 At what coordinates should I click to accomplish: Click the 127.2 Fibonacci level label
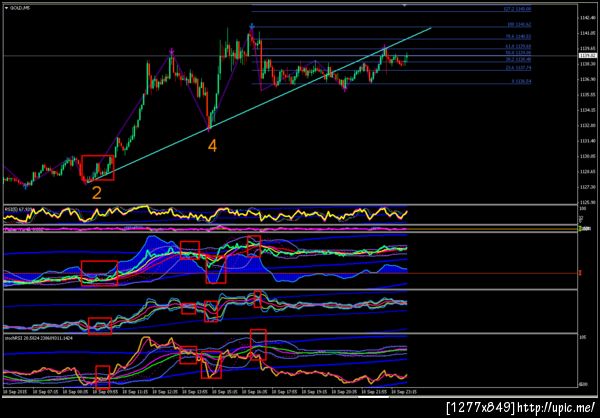(x=517, y=9)
